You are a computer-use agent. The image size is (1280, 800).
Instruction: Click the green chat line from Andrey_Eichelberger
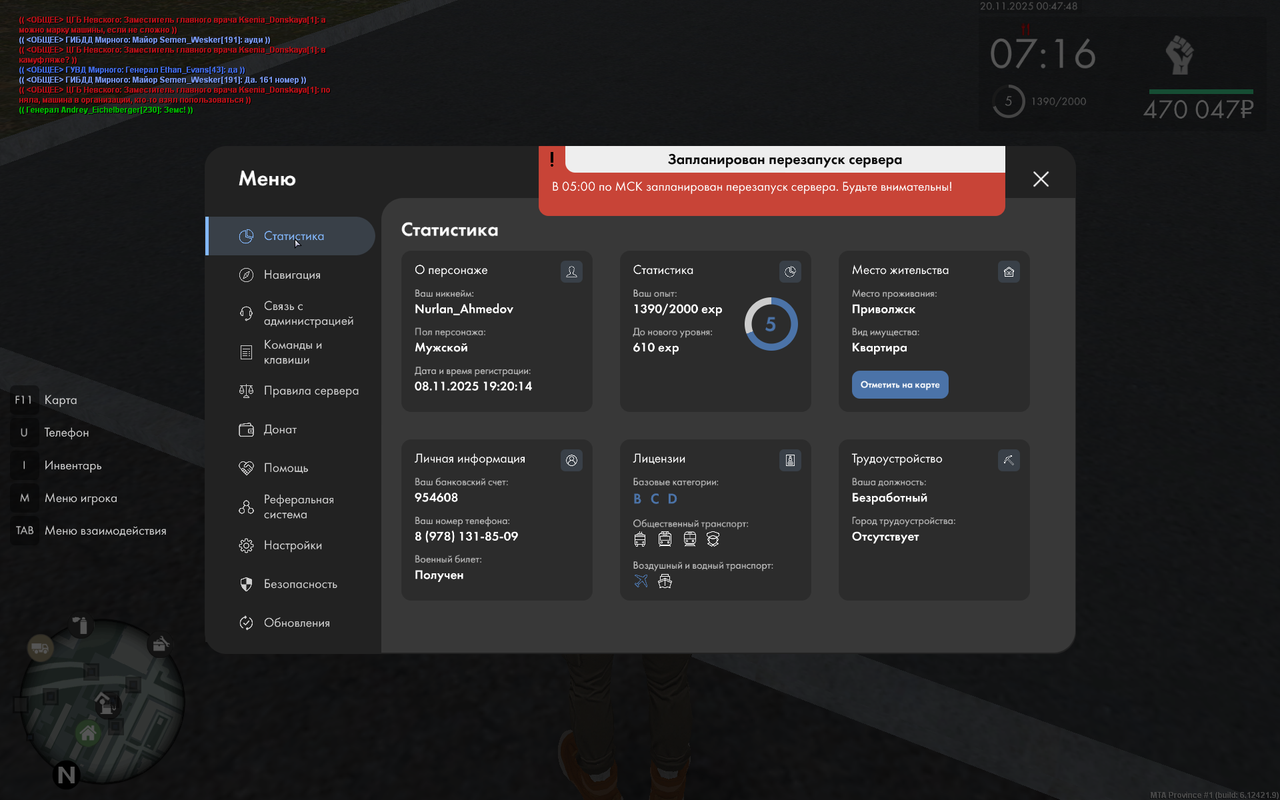(x=106, y=110)
